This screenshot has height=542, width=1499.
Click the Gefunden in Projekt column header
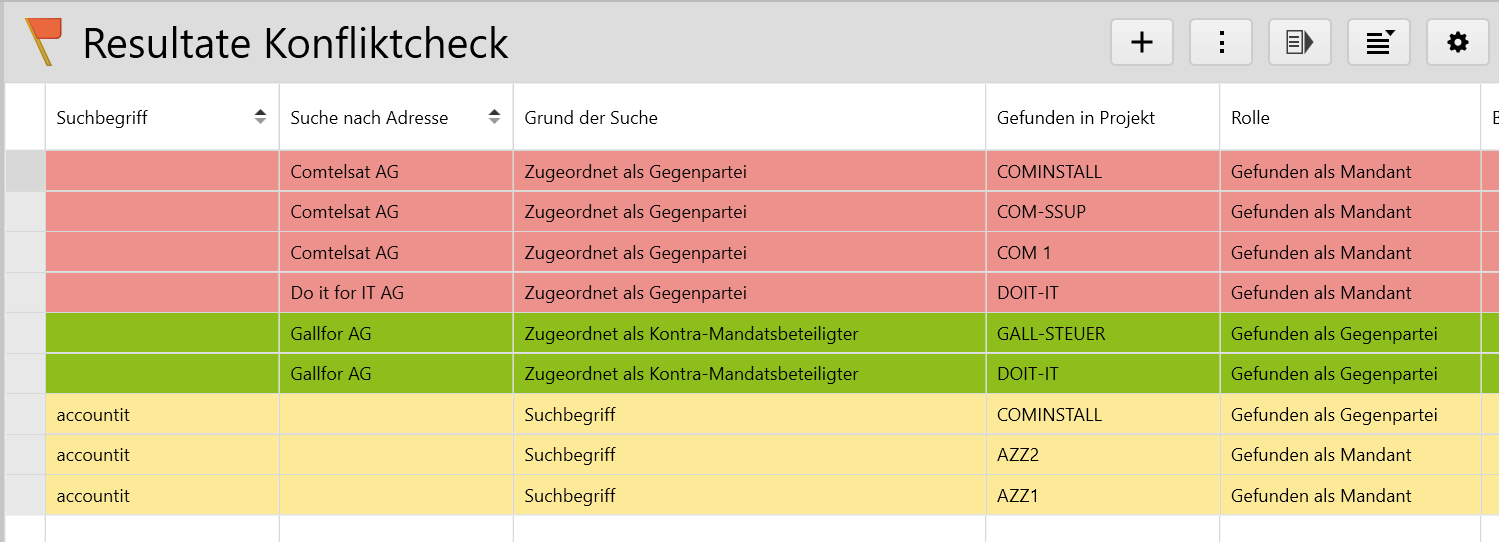[1075, 118]
